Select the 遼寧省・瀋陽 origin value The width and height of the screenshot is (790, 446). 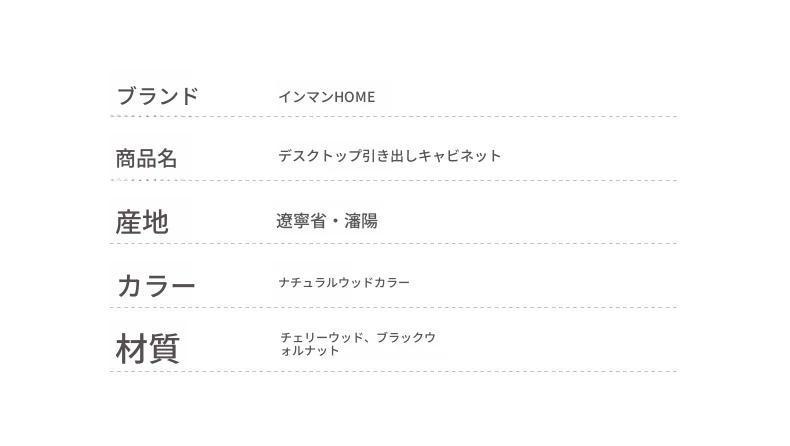326,221
